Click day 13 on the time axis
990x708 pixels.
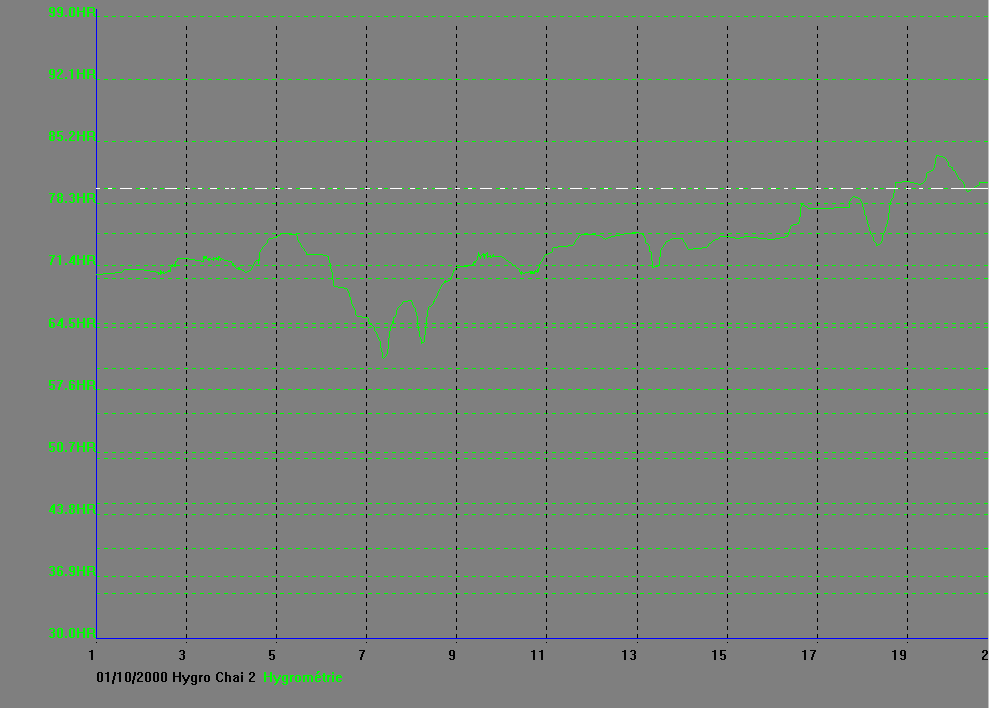tap(629, 655)
